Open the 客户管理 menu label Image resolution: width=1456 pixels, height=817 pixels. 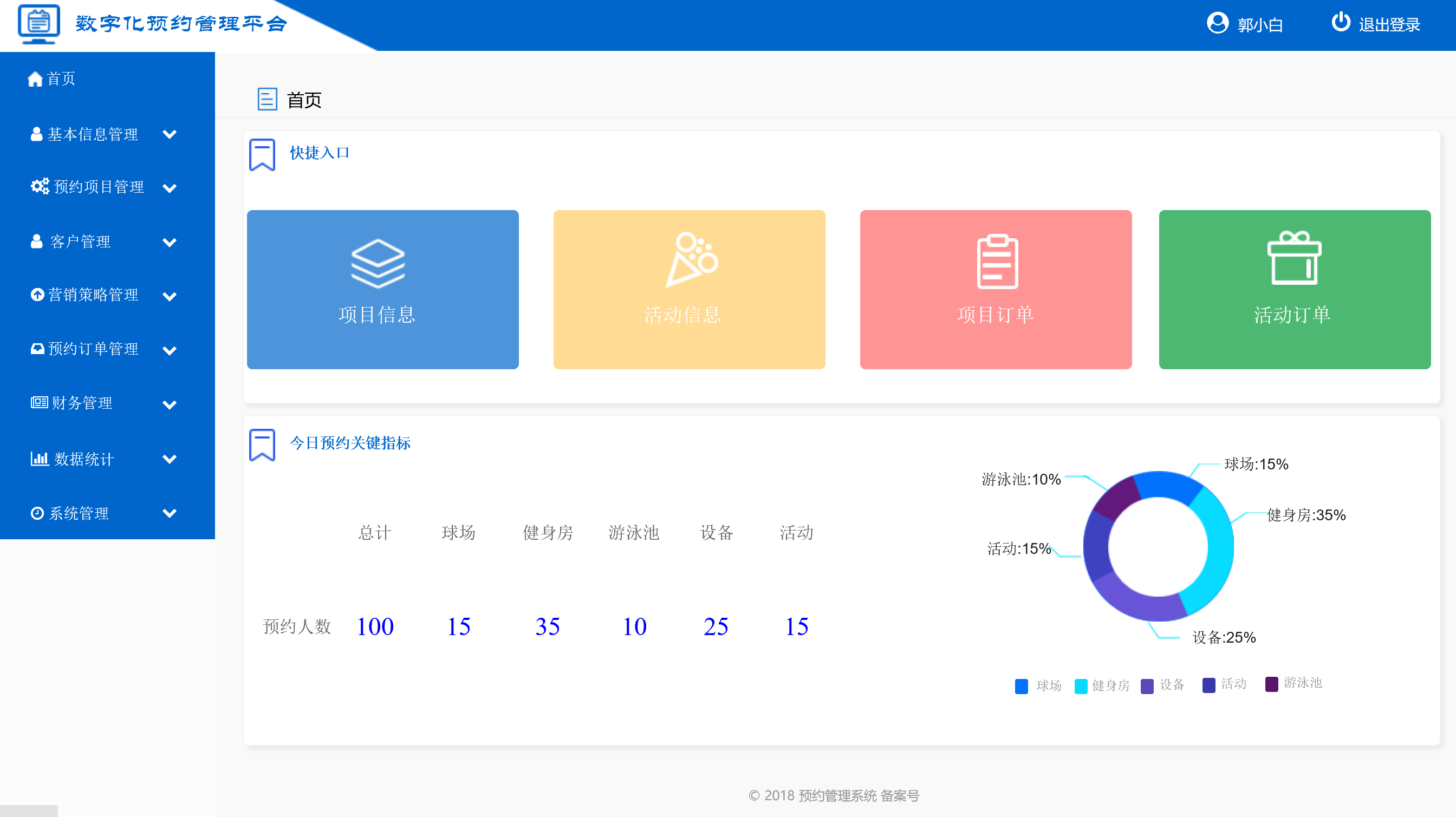pos(80,241)
